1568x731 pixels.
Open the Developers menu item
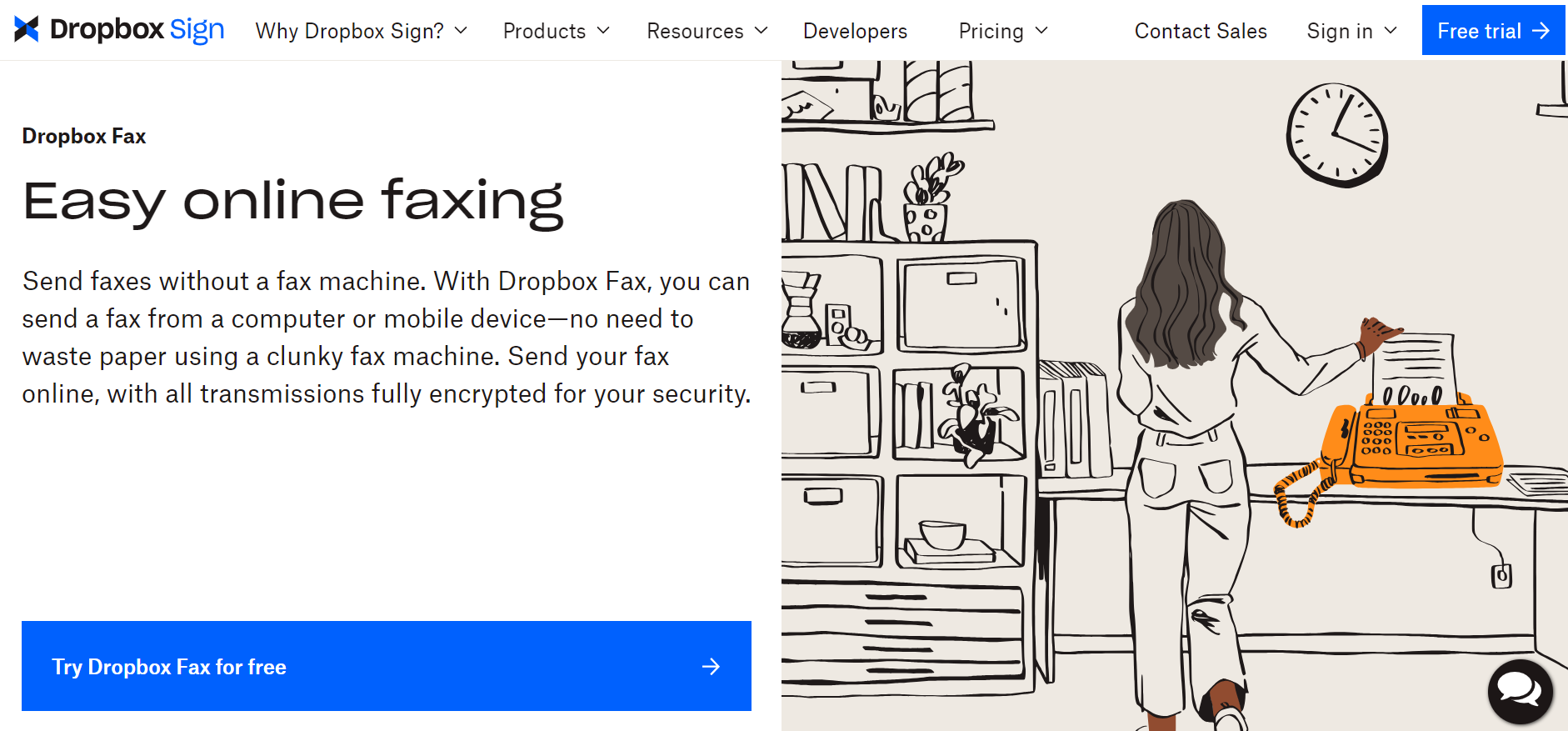pyautogui.click(x=855, y=31)
